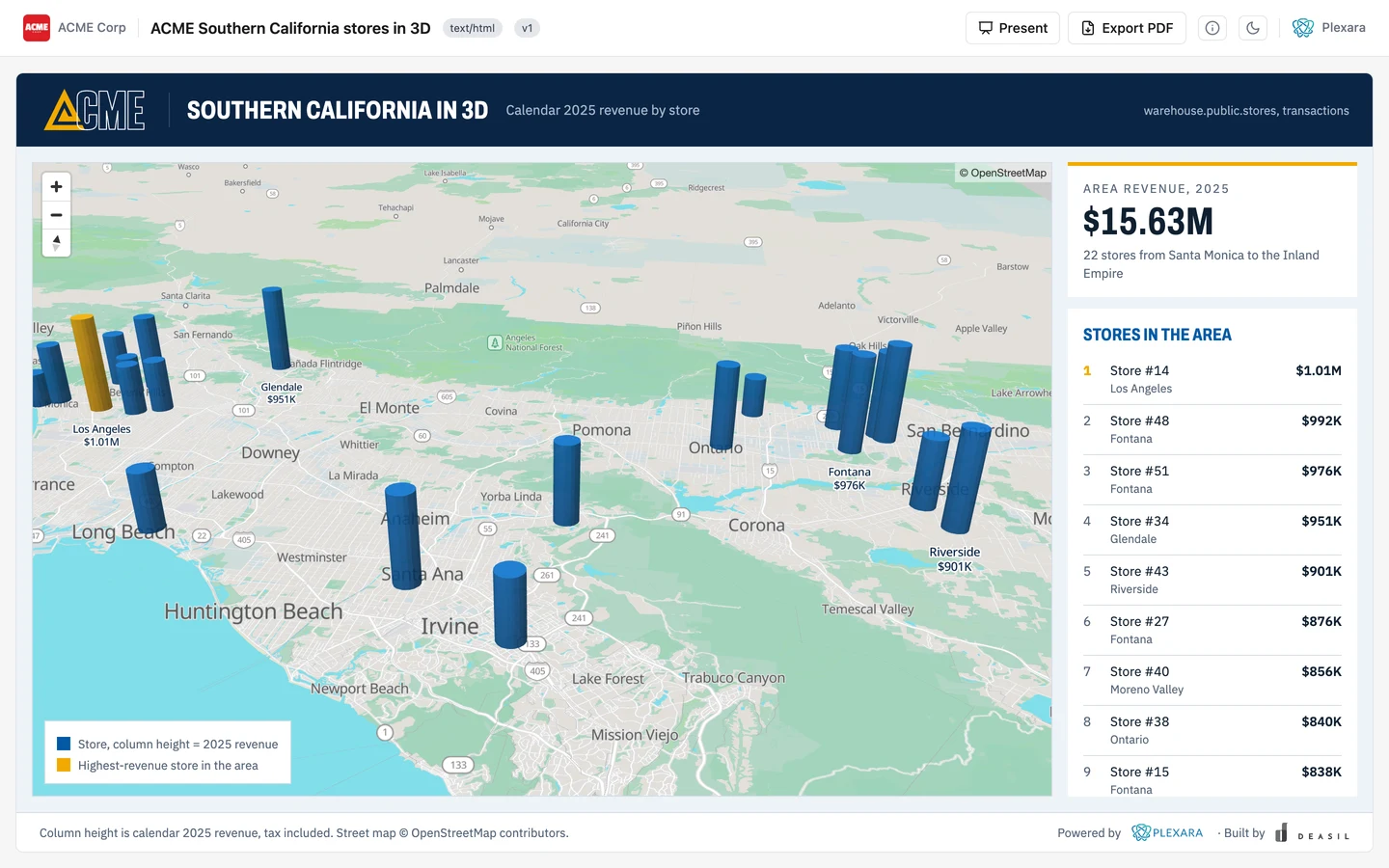Click the v1 version badge
This screenshot has width=1389, height=868.
(527, 28)
